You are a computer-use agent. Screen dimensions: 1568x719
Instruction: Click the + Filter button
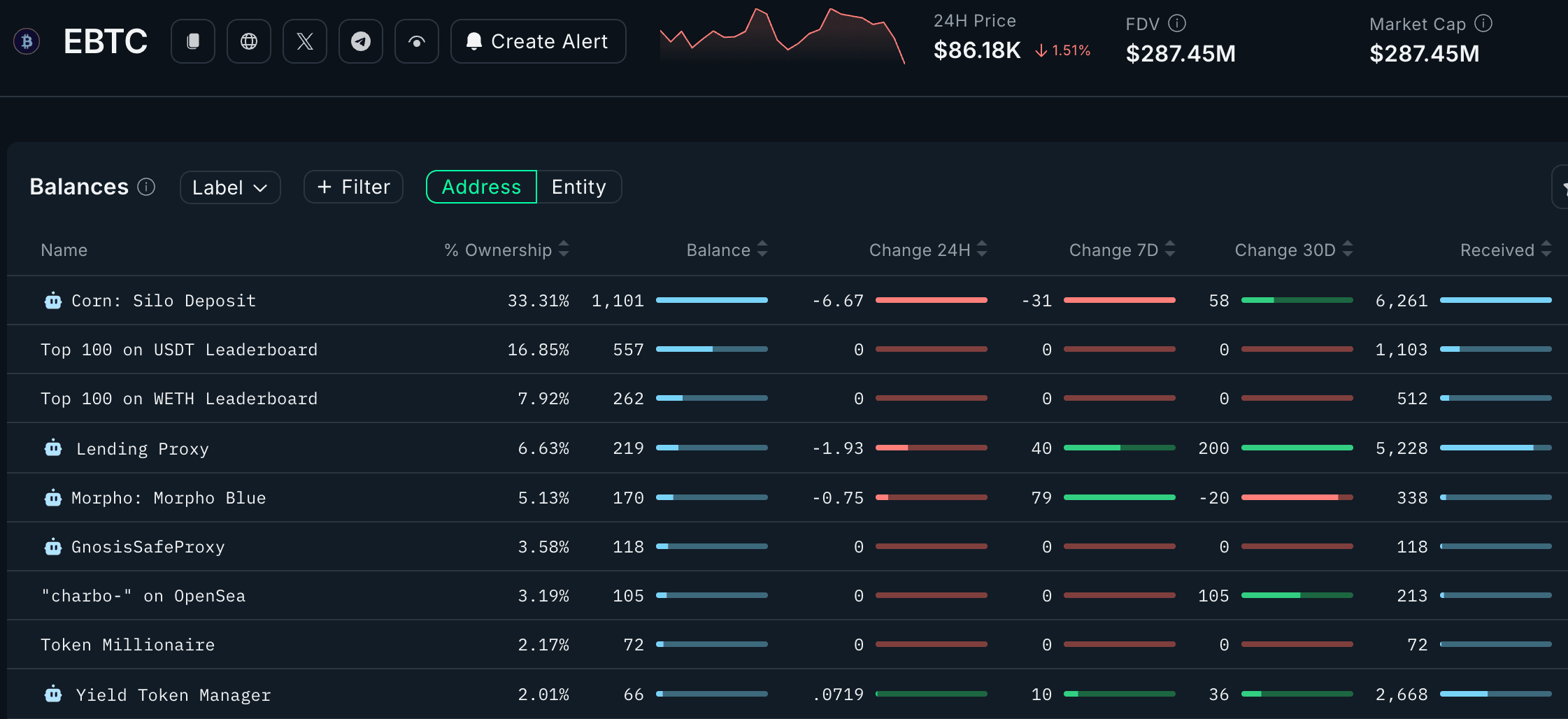point(353,187)
